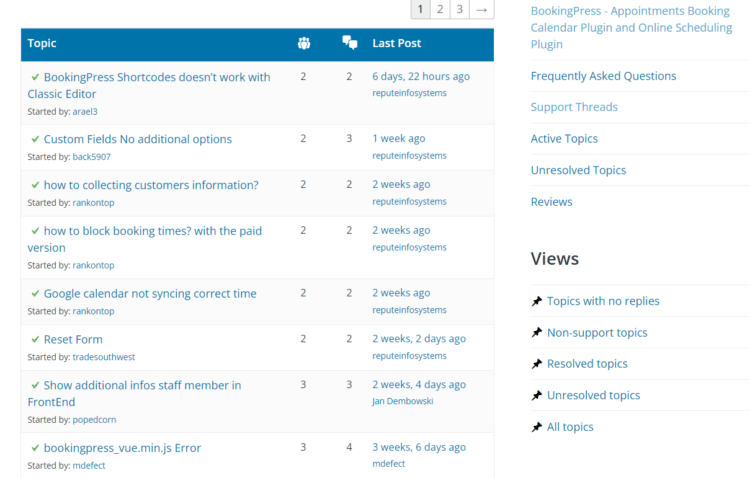Click the replies speech-bubble icon in header
750x478 pixels.
350,43
